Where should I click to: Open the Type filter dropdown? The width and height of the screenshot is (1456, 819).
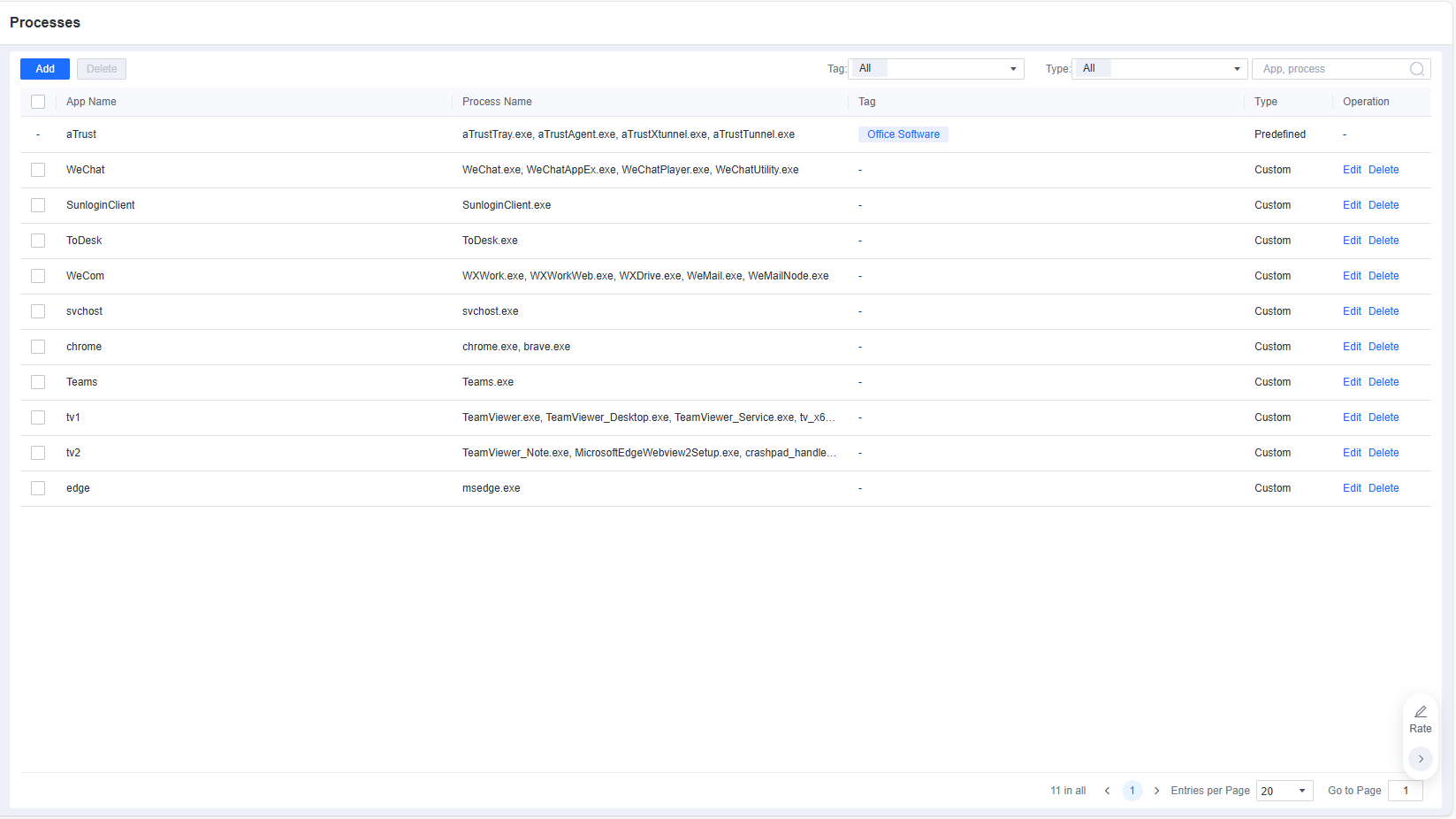click(1160, 69)
